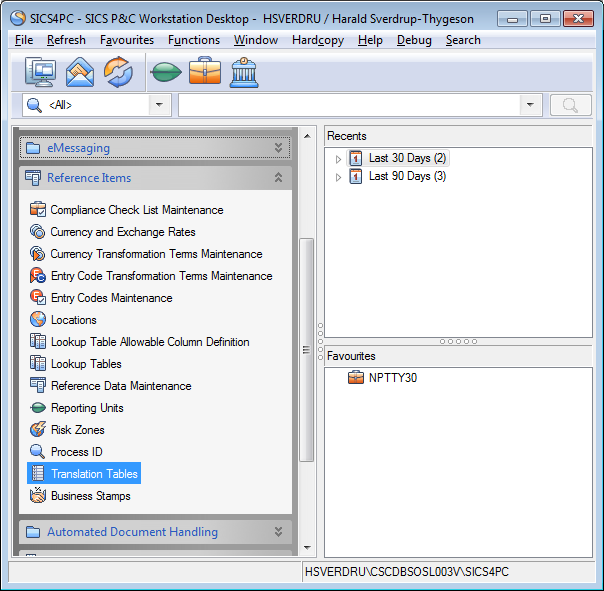Expand the eMessaging section
Viewport: 604px width, 591px height.
click(x=278, y=148)
